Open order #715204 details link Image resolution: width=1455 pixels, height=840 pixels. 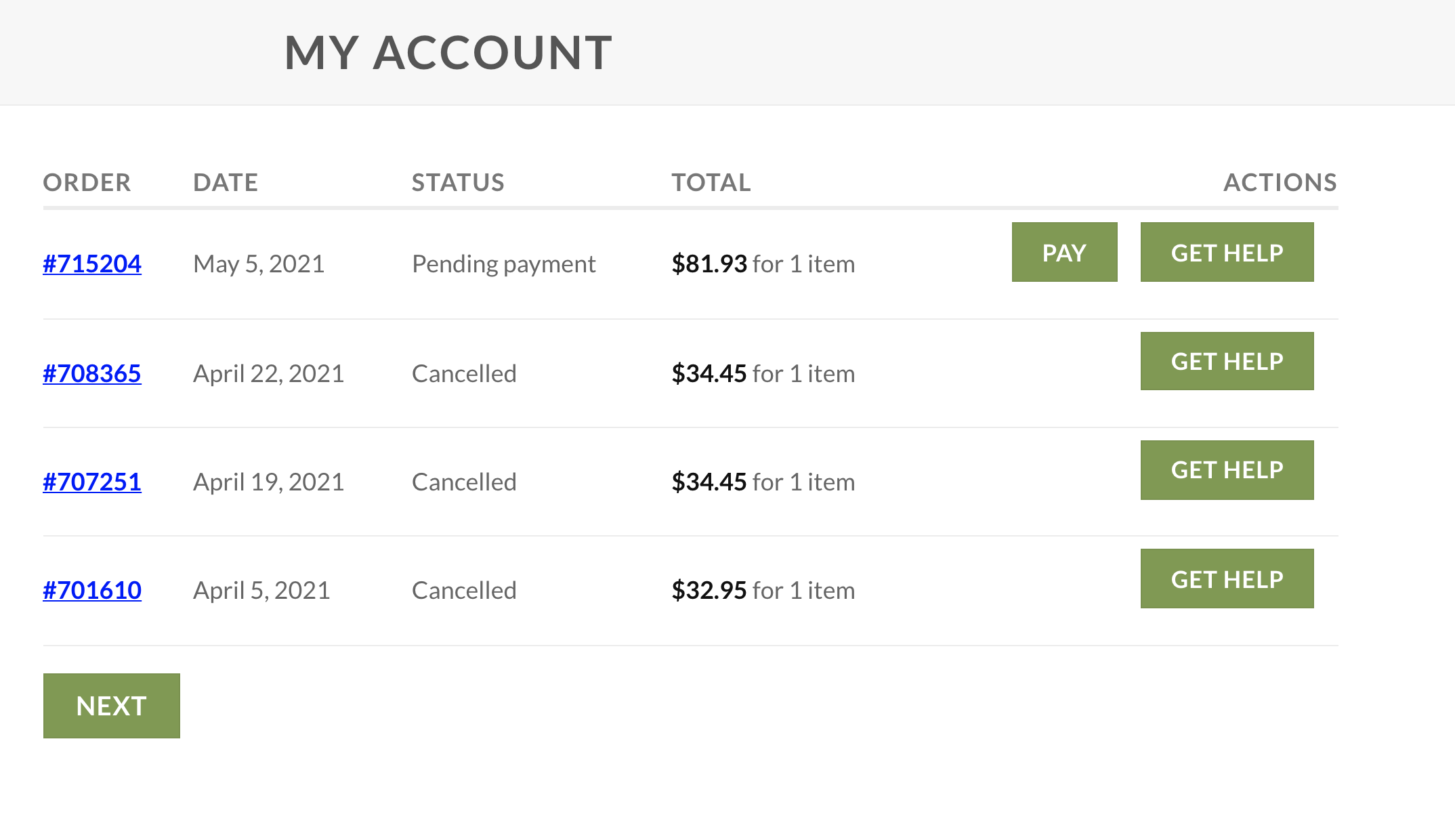click(x=92, y=264)
